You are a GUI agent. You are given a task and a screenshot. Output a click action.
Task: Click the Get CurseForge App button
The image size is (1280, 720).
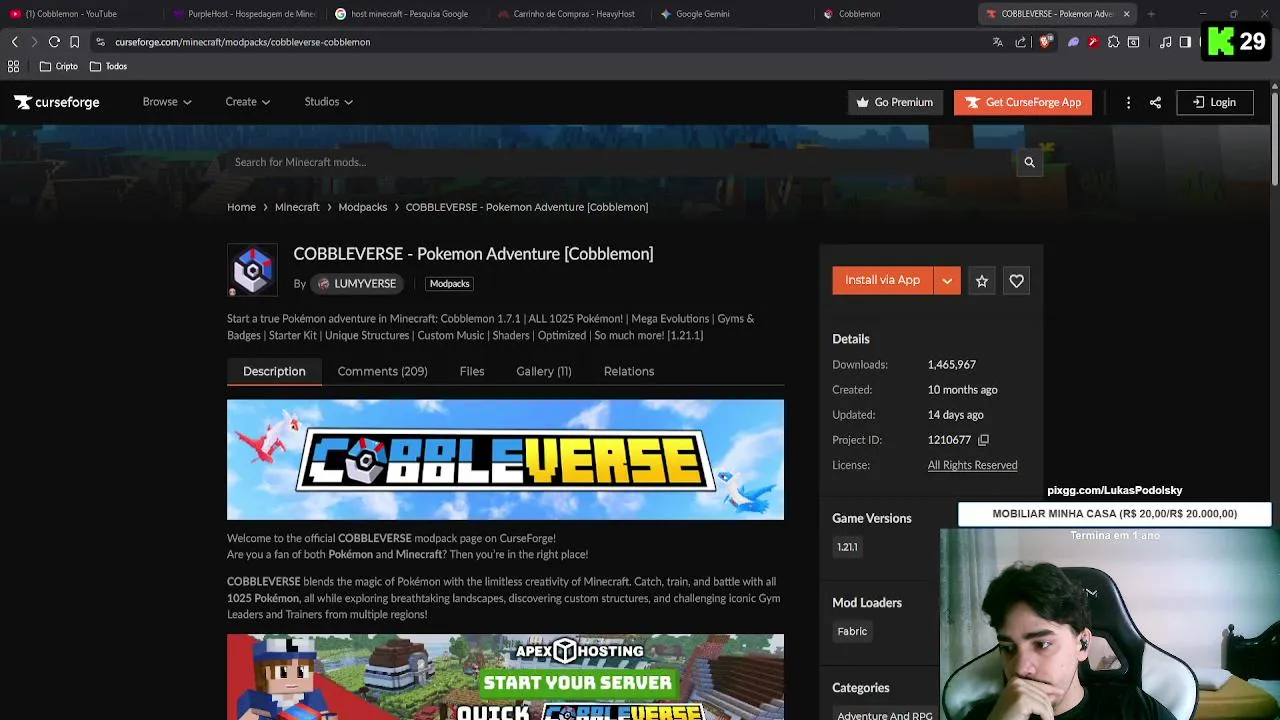[1022, 102]
